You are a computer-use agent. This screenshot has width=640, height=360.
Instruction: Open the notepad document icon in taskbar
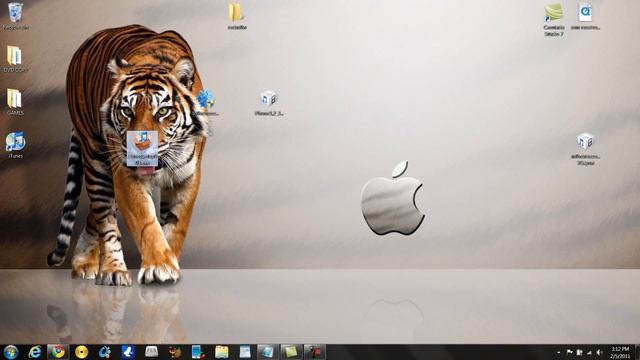245,352
